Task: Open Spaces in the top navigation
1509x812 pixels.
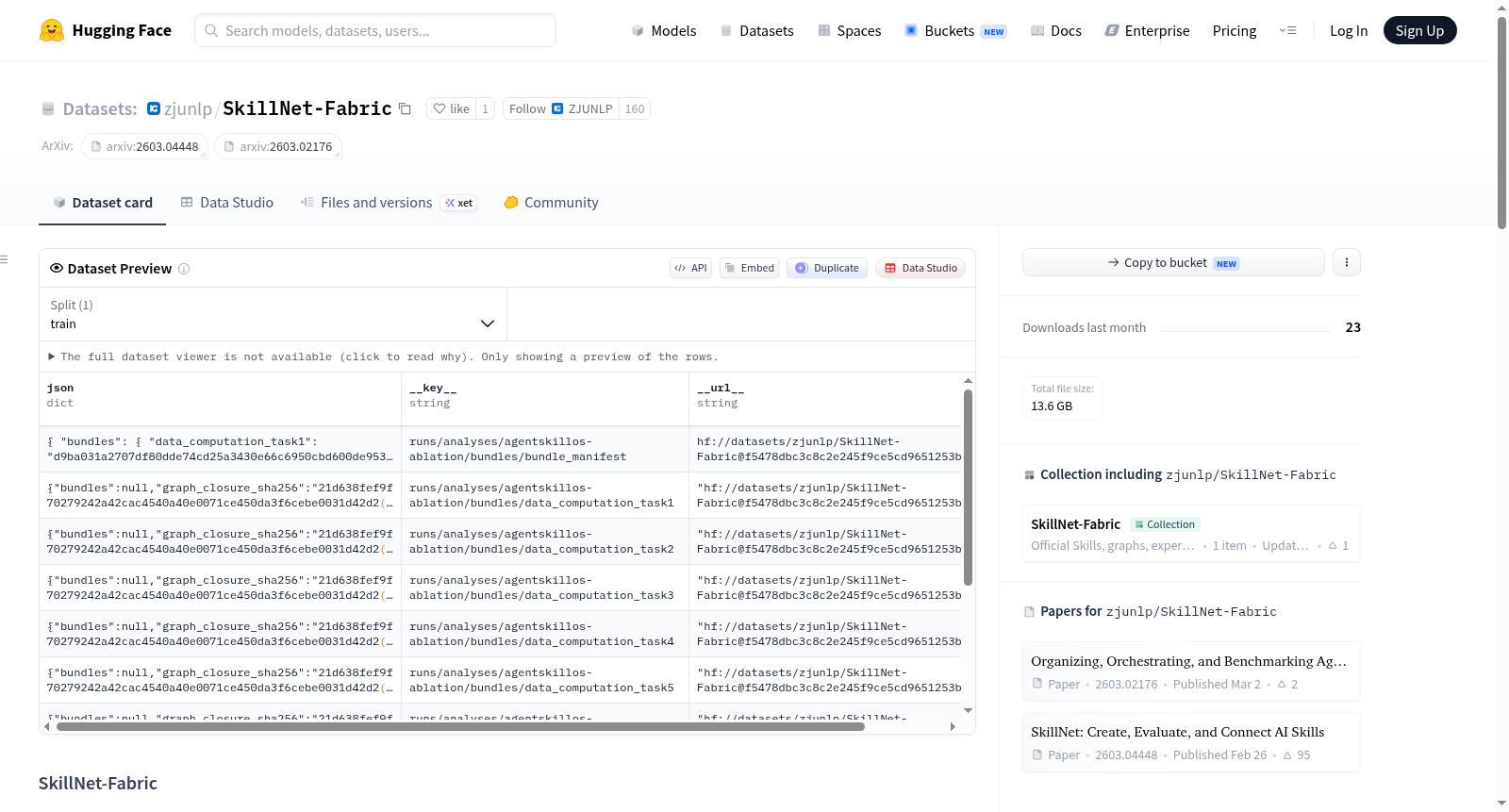Action: (x=849, y=31)
